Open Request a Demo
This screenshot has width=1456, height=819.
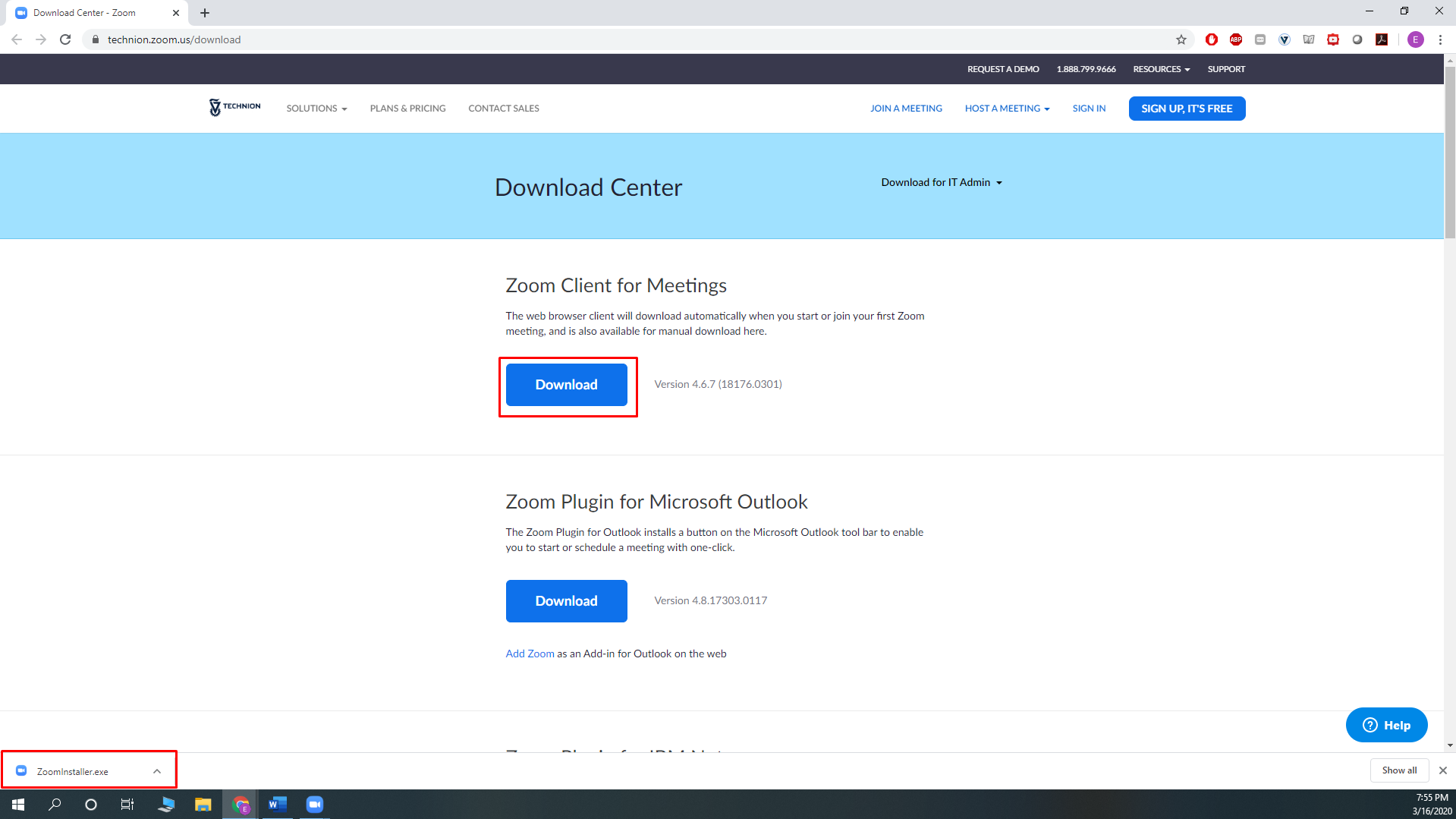[1003, 69]
